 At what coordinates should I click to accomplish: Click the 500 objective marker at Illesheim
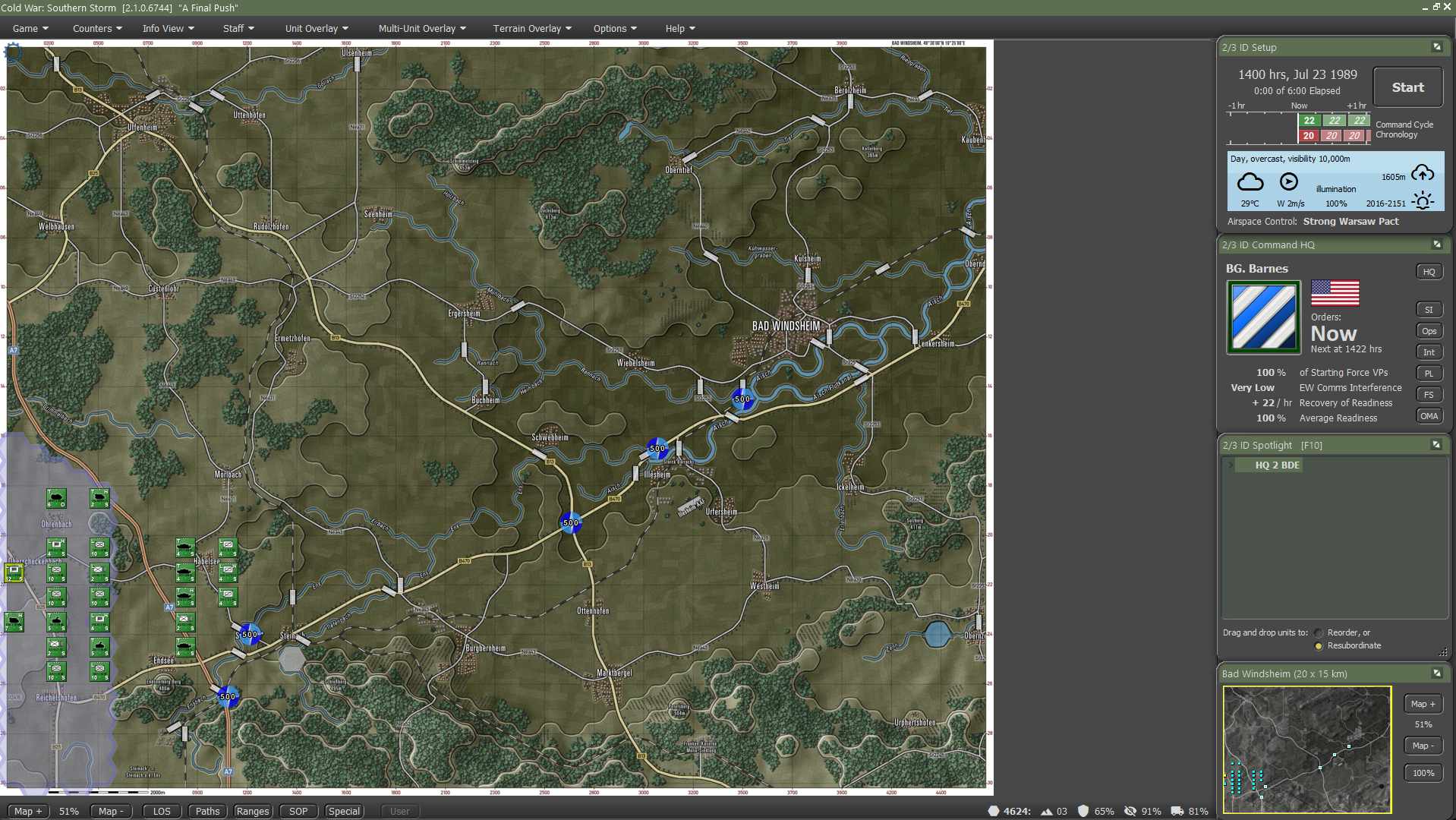coord(657,449)
